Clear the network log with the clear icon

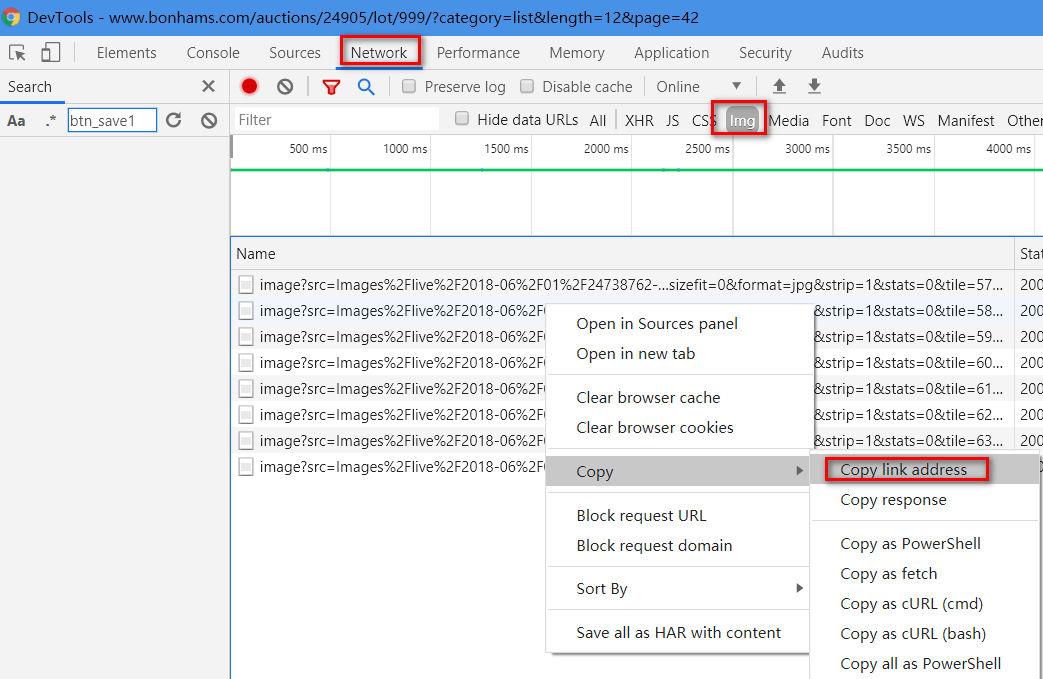[x=285, y=87]
